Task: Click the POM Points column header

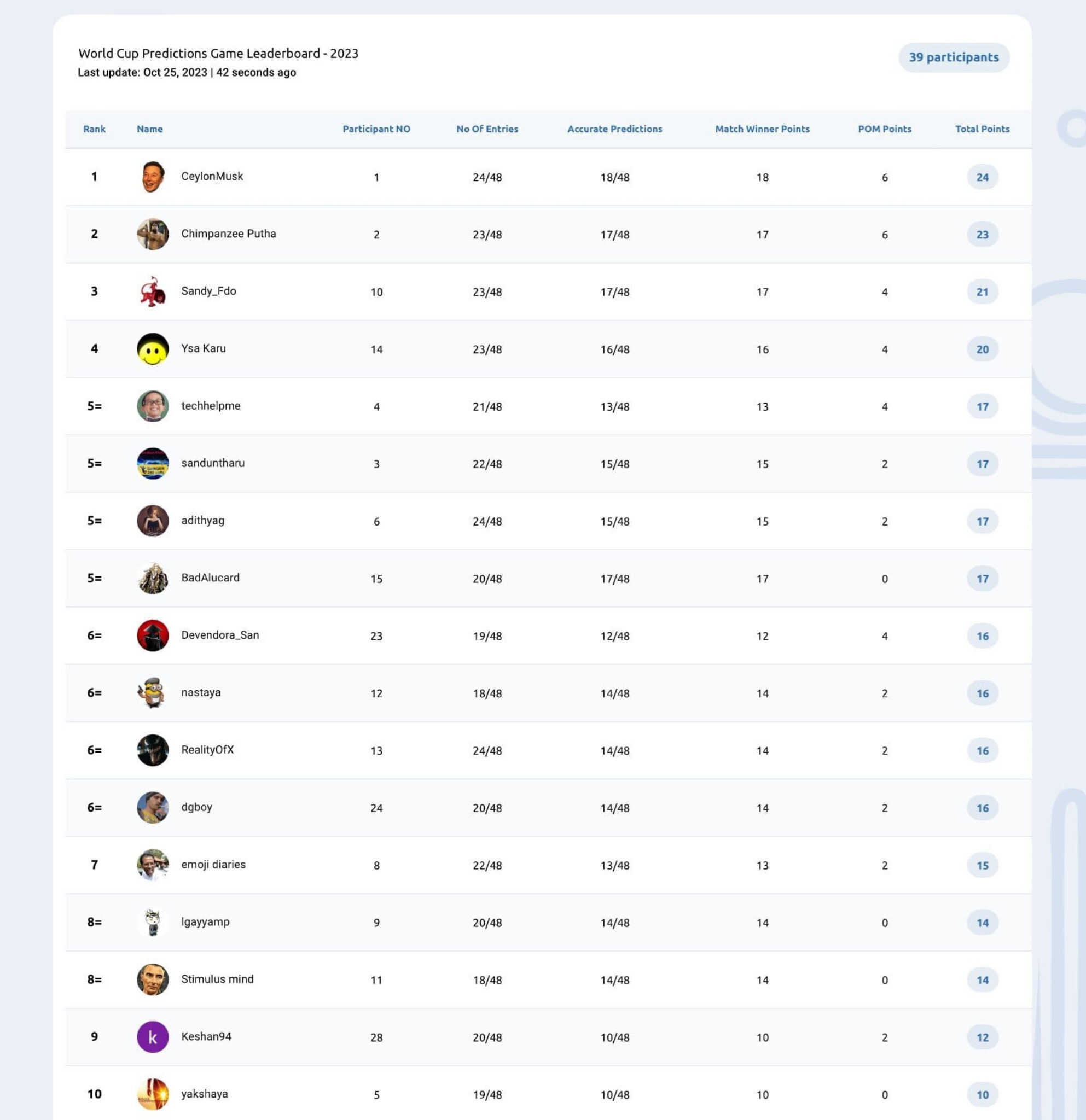Action: (x=884, y=129)
